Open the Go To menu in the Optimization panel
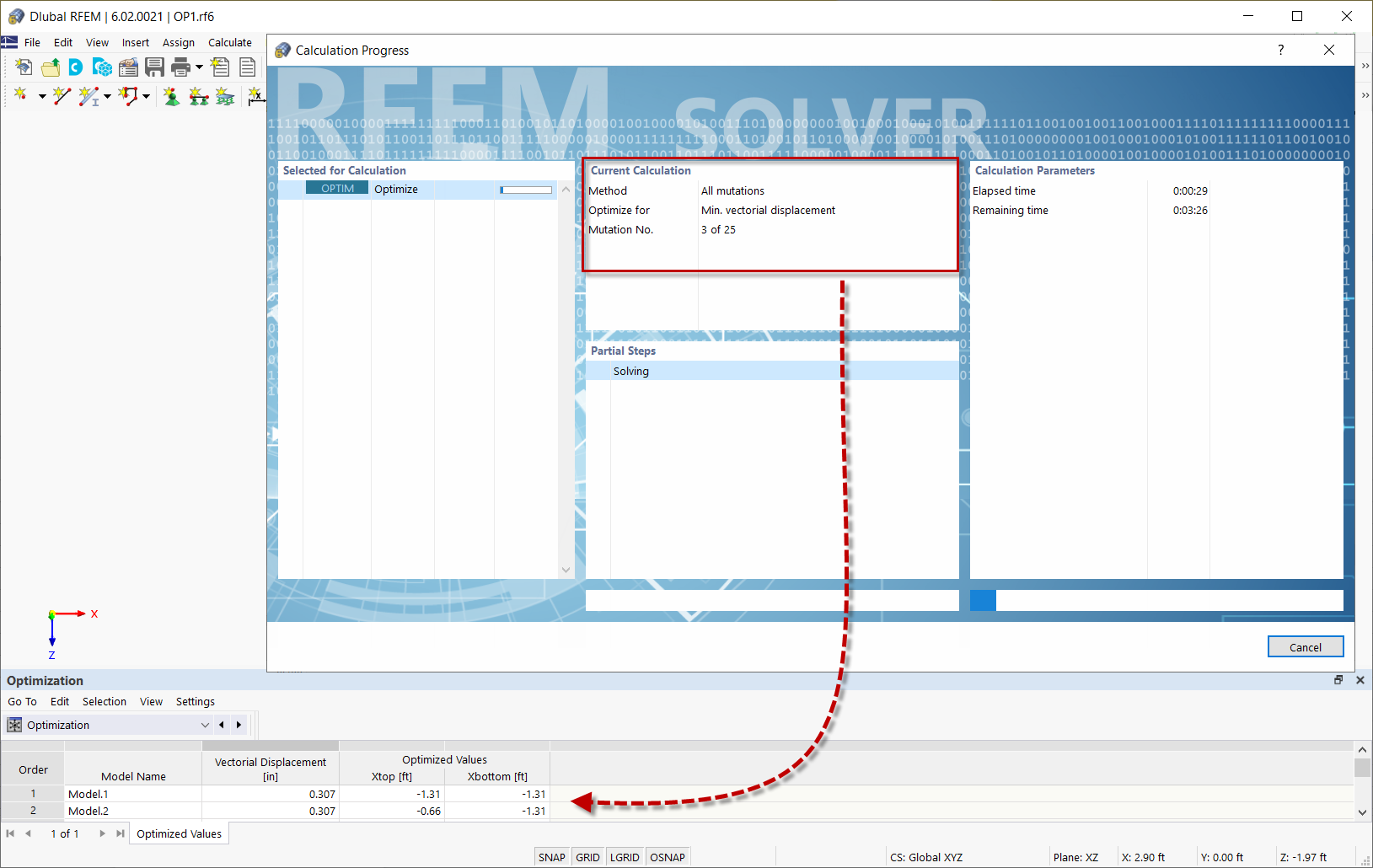1373x868 pixels. coord(22,701)
